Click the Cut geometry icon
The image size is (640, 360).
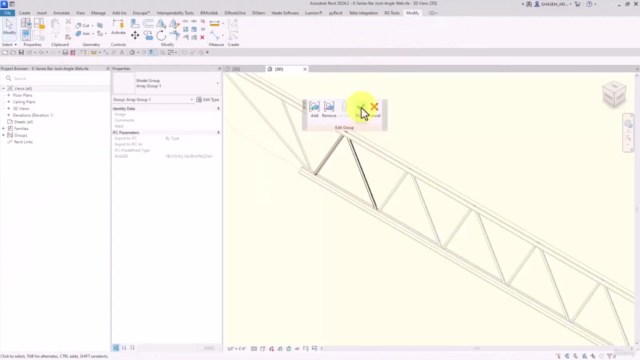click(78, 25)
